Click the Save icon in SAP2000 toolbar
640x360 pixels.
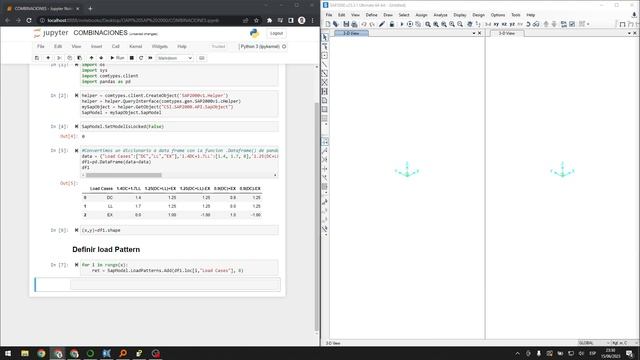click(346, 24)
